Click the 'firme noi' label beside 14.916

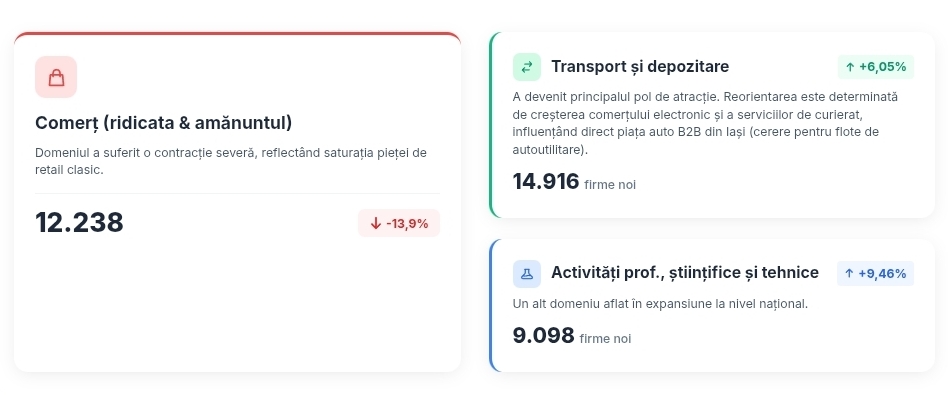click(610, 184)
